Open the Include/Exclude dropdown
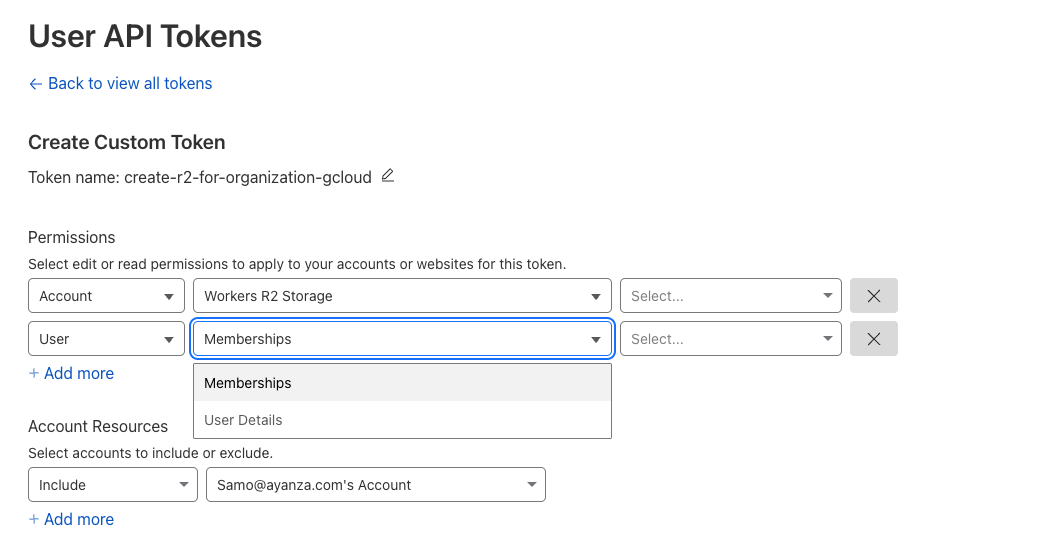This screenshot has width=1052, height=534. (112, 485)
